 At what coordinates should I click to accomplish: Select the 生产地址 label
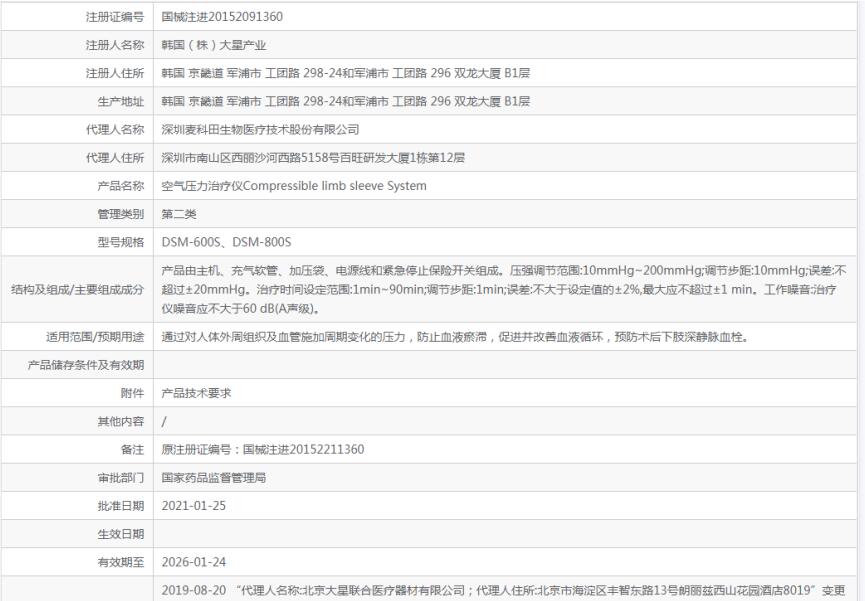[121, 101]
